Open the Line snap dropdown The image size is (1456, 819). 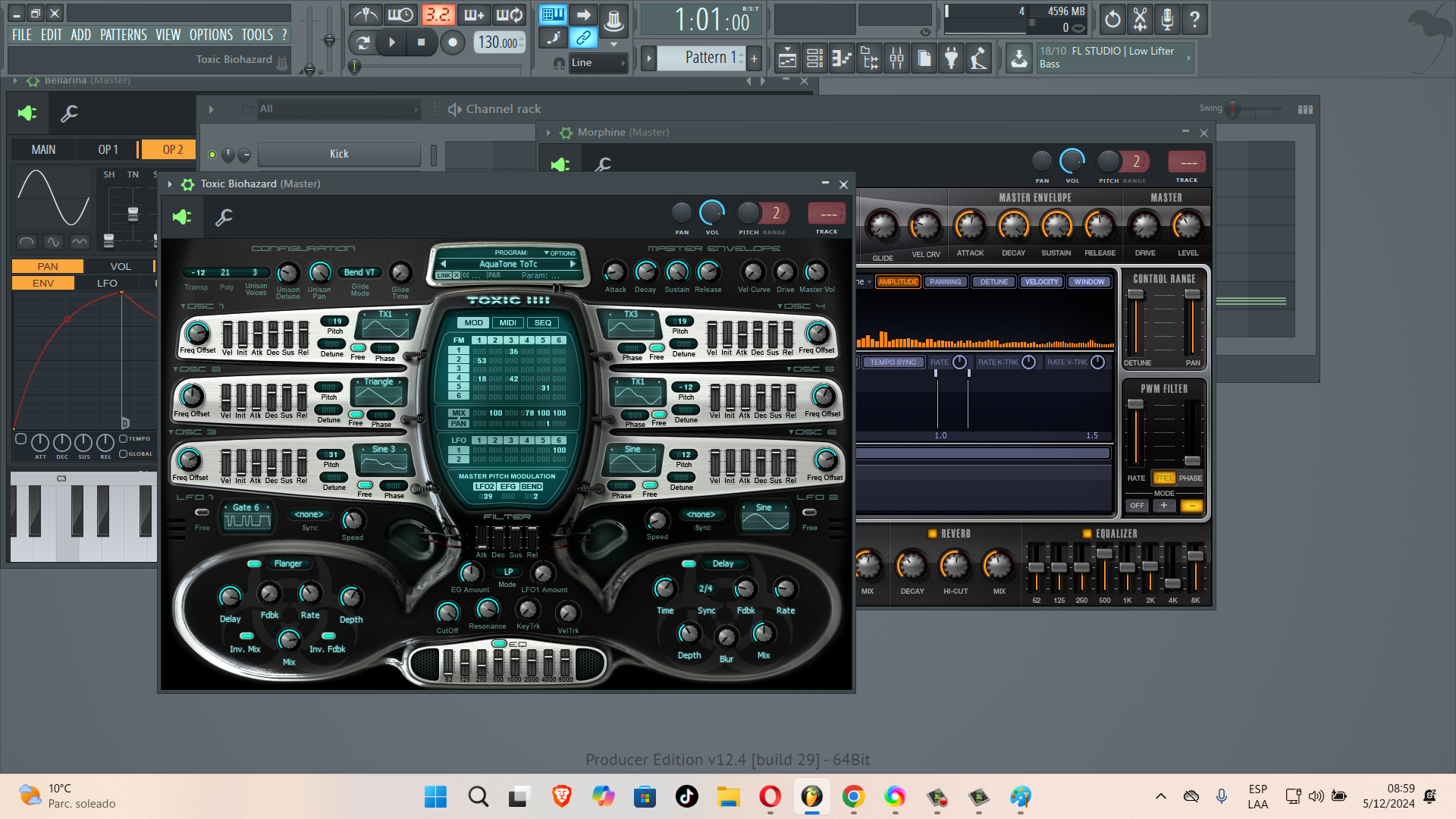[598, 63]
